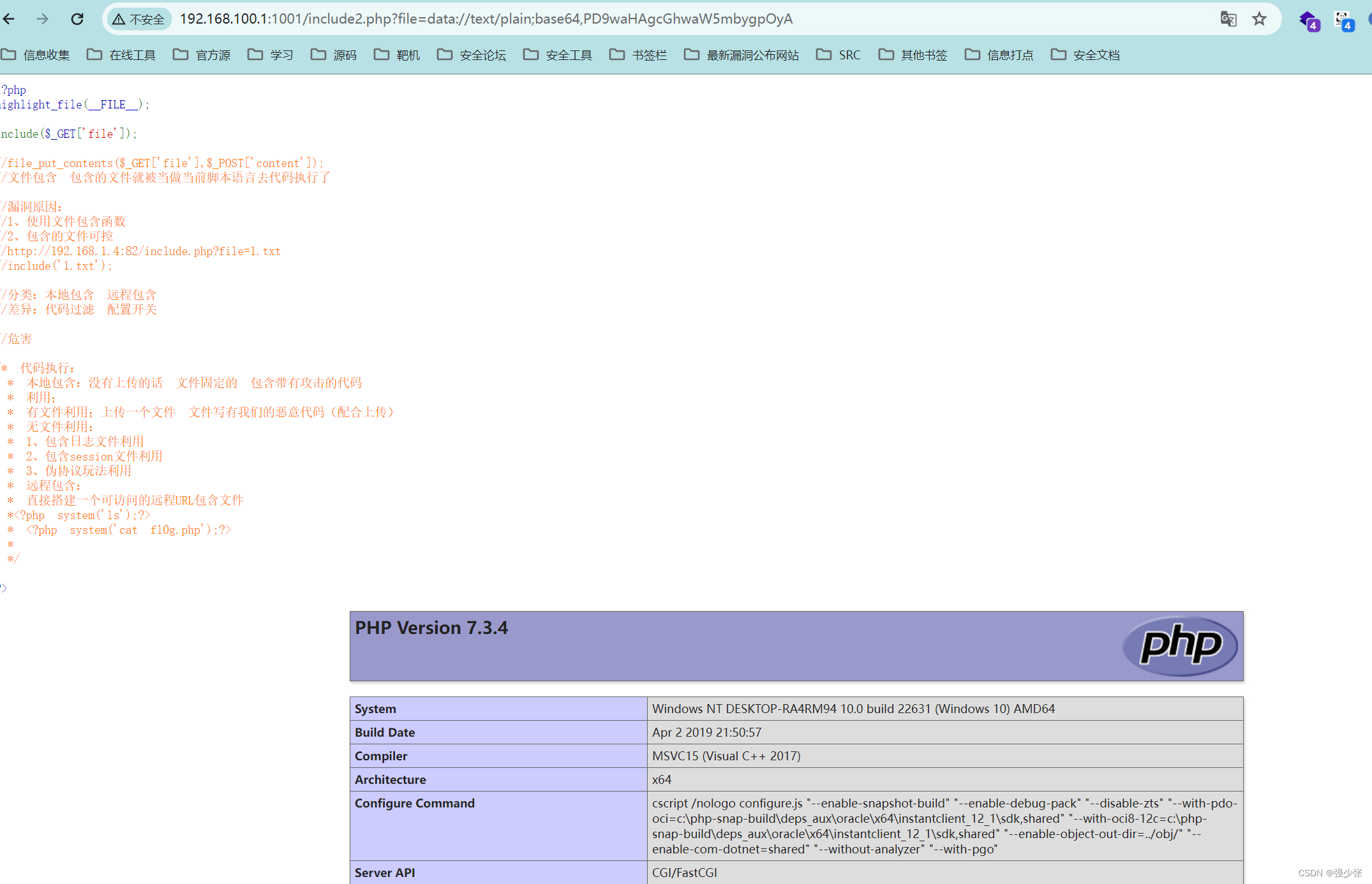Click the browser forward arrow
1372x884 pixels.
pos(43,19)
